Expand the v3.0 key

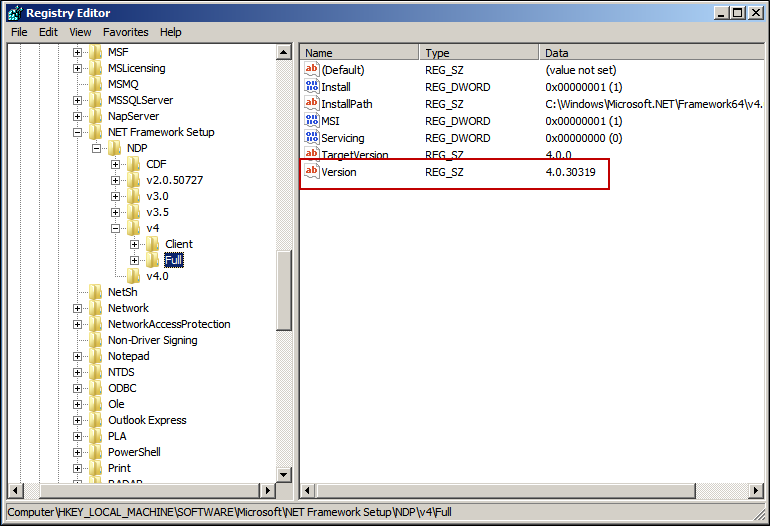coord(115,196)
